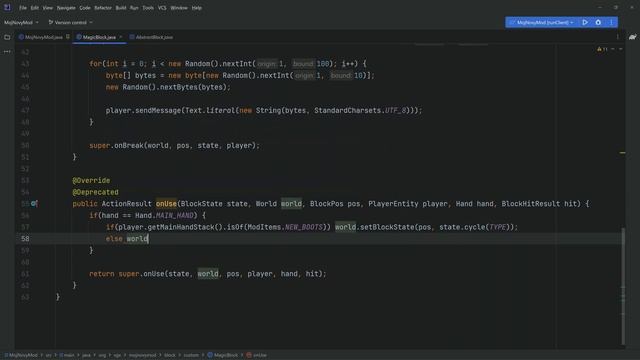Open the VCS menu
Screen dimensions: 640x360
pyautogui.click(x=162, y=8)
